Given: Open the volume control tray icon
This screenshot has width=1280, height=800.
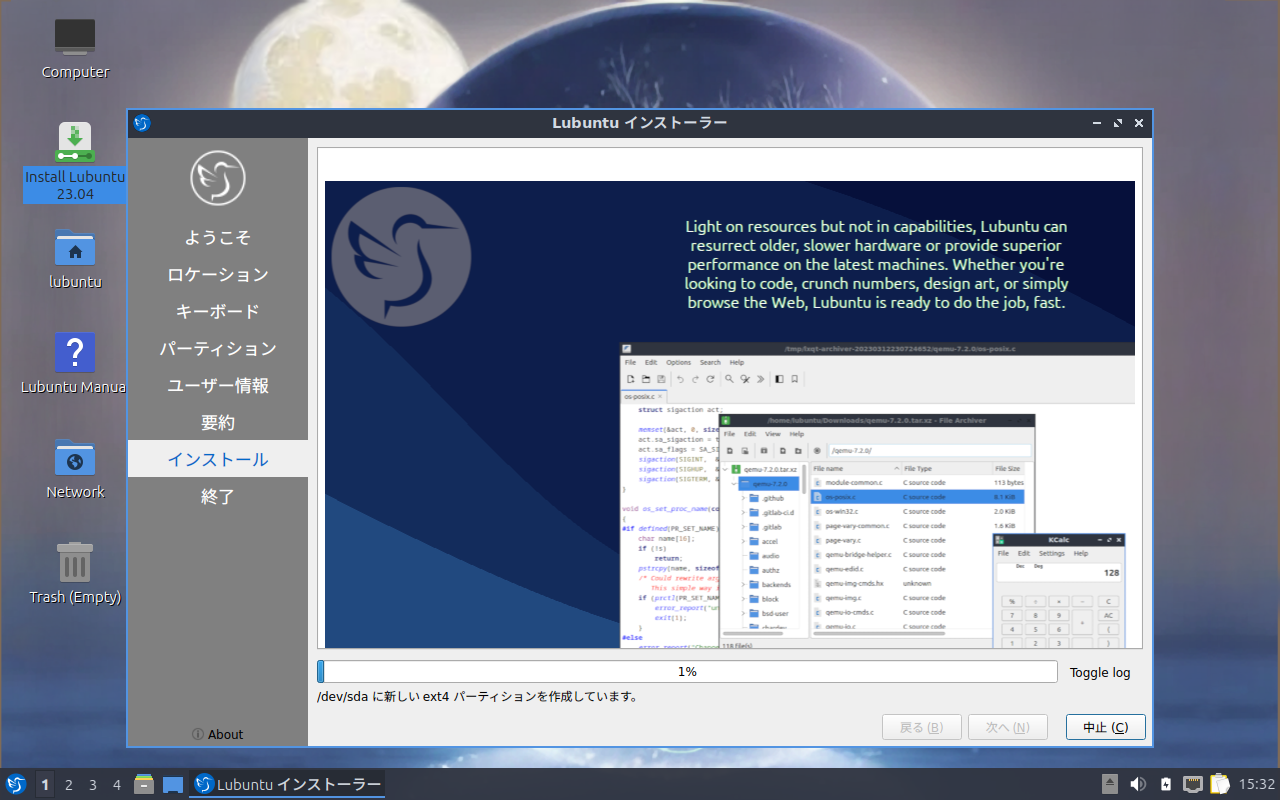Looking at the screenshot, I should [1137, 784].
